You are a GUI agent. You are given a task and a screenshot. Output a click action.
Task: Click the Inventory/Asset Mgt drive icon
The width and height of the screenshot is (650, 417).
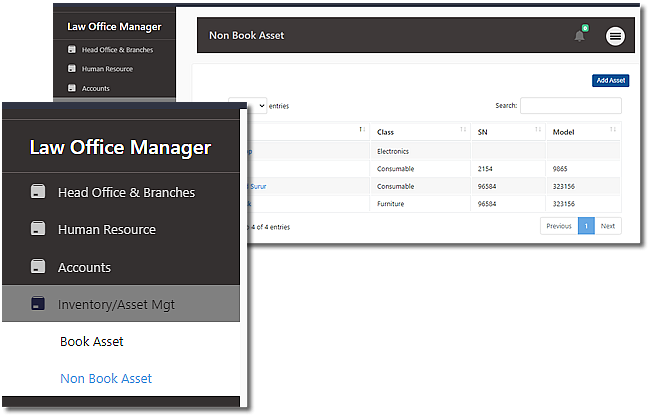[39, 304]
